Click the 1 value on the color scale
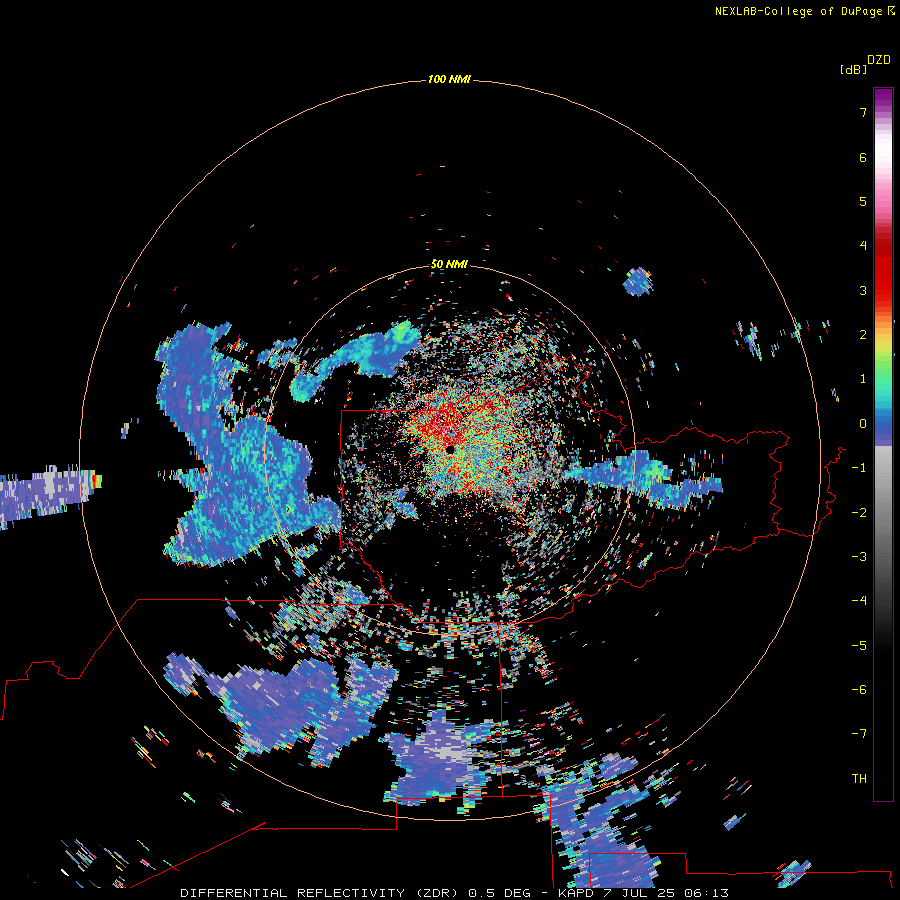The height and width of the screenshot is (900, 900). click(x=863, y=379)
